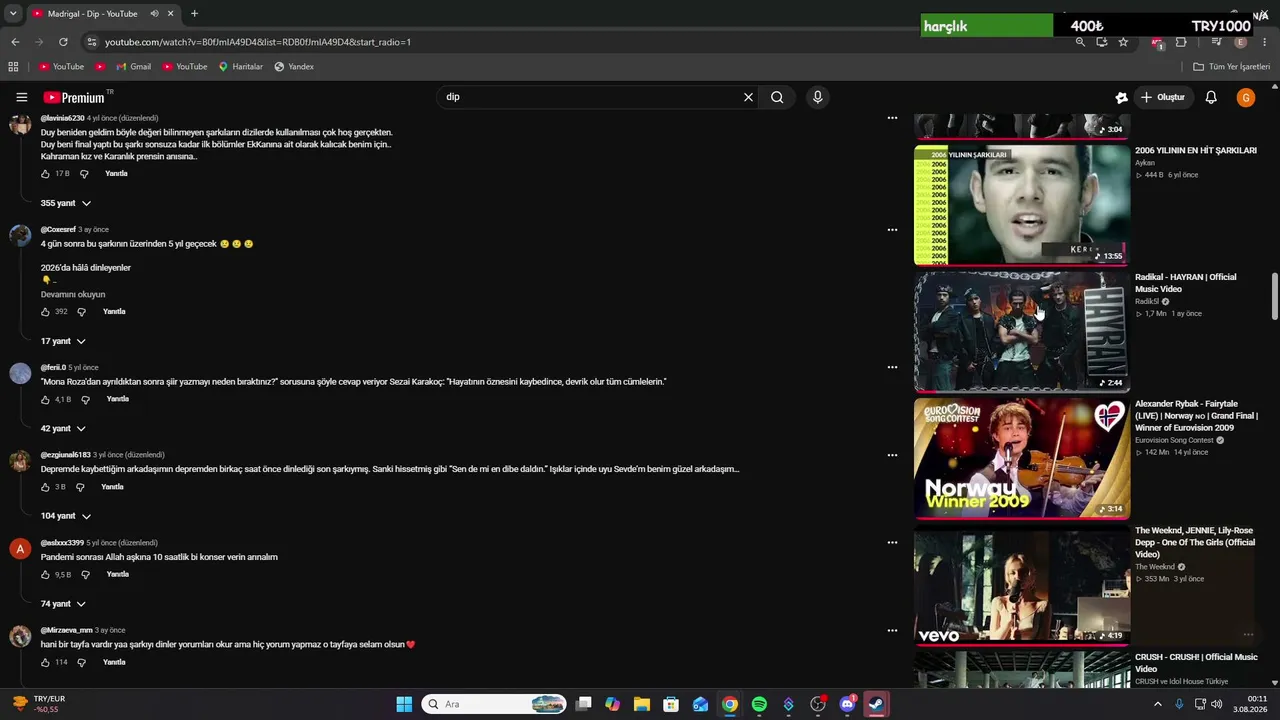Go to the YouTube Premium home logo

click(x=74, y=97)
